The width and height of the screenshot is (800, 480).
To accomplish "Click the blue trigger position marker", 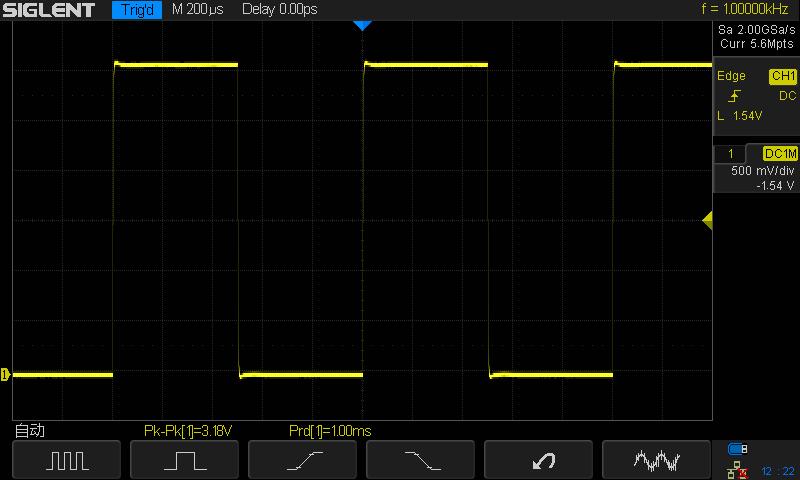I will pyautogui.click(x=362, y=26).
